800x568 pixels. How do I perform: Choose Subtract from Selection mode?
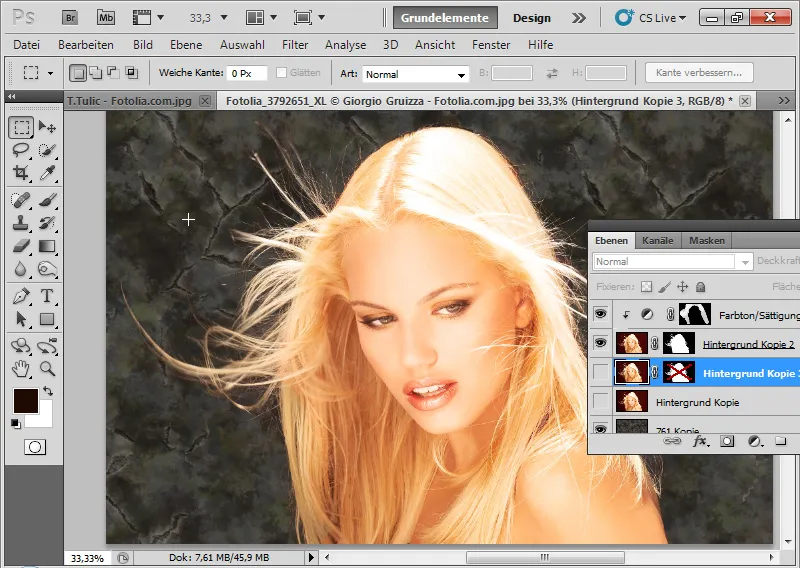click(113, 72)
